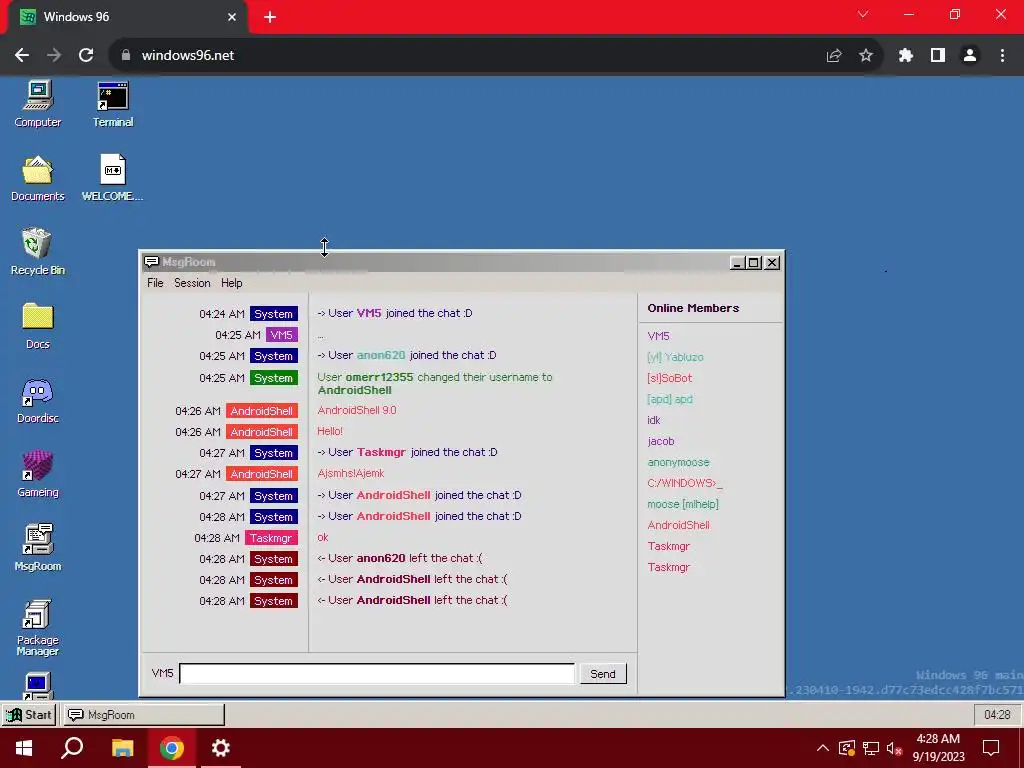Image resolution: width=1024 pixels, height=768 pixels.
Task: Minimize the MsgRoom window
Action: tap(737, 263)
